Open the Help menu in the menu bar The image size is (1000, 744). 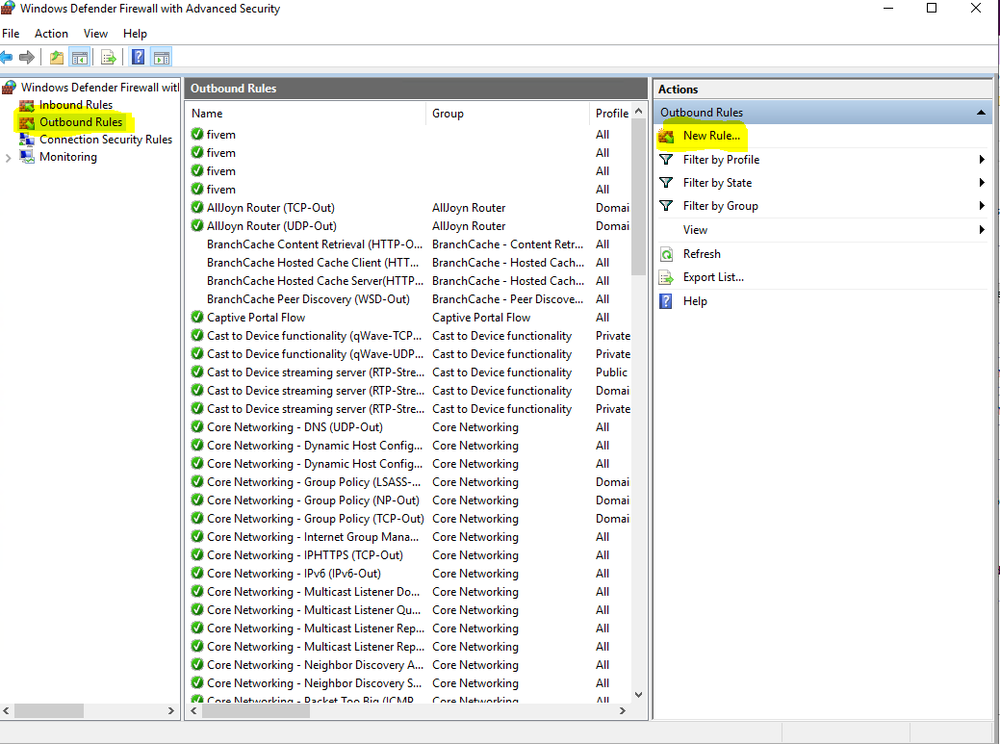pyautogui.click(x=135, y=34)
